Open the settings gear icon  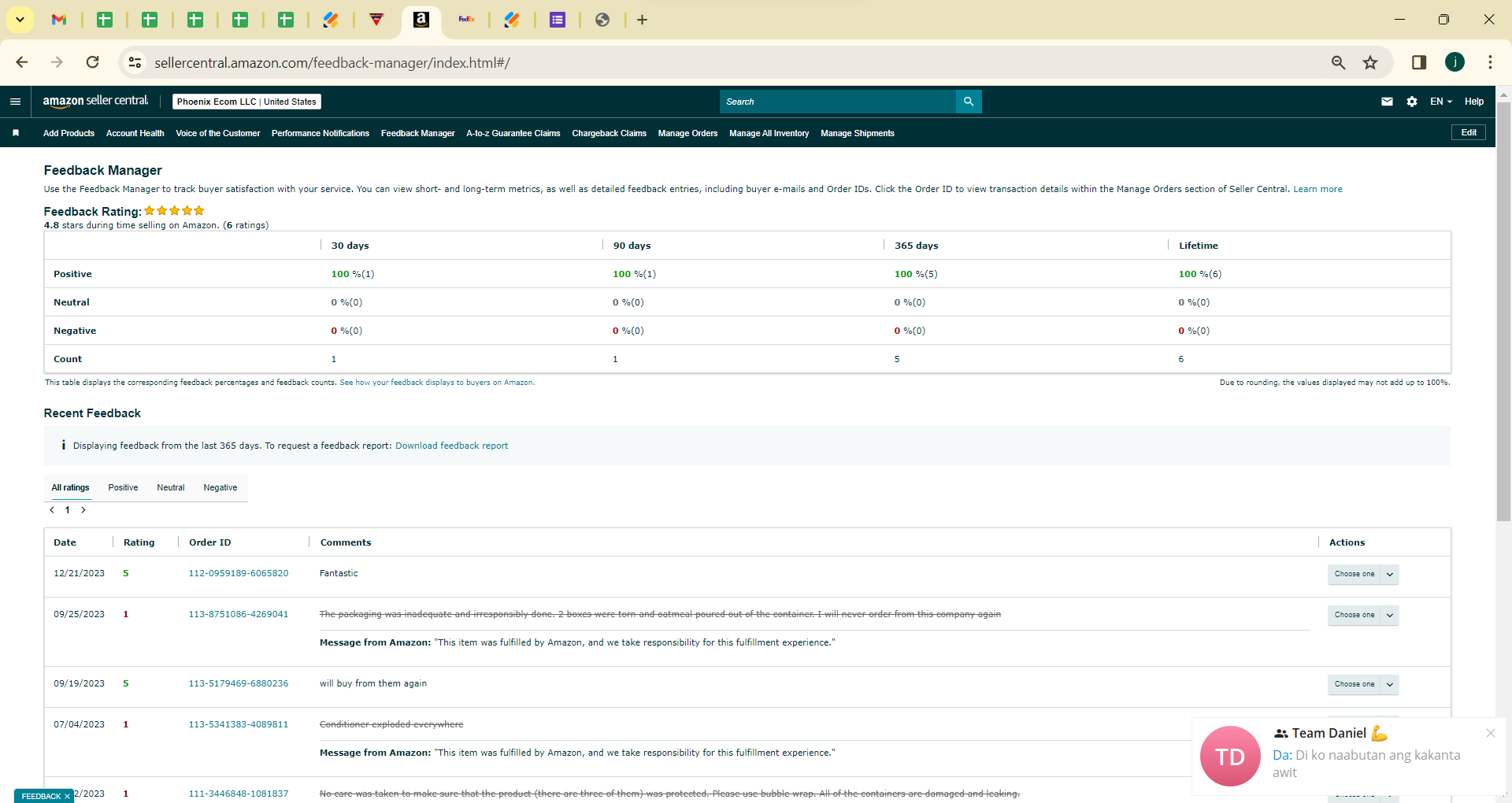coord(1412,102)
